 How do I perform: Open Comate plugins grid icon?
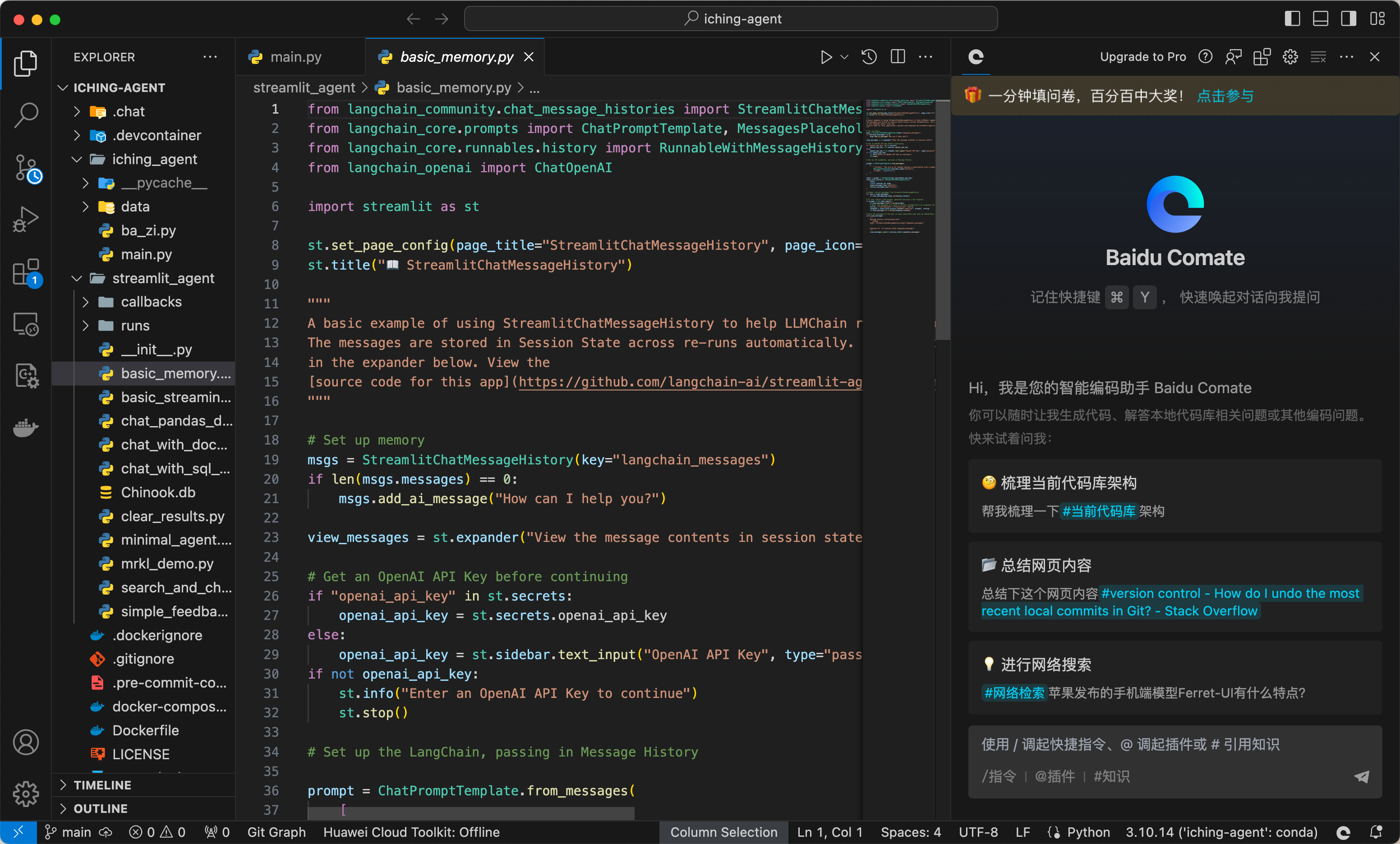1262,57
